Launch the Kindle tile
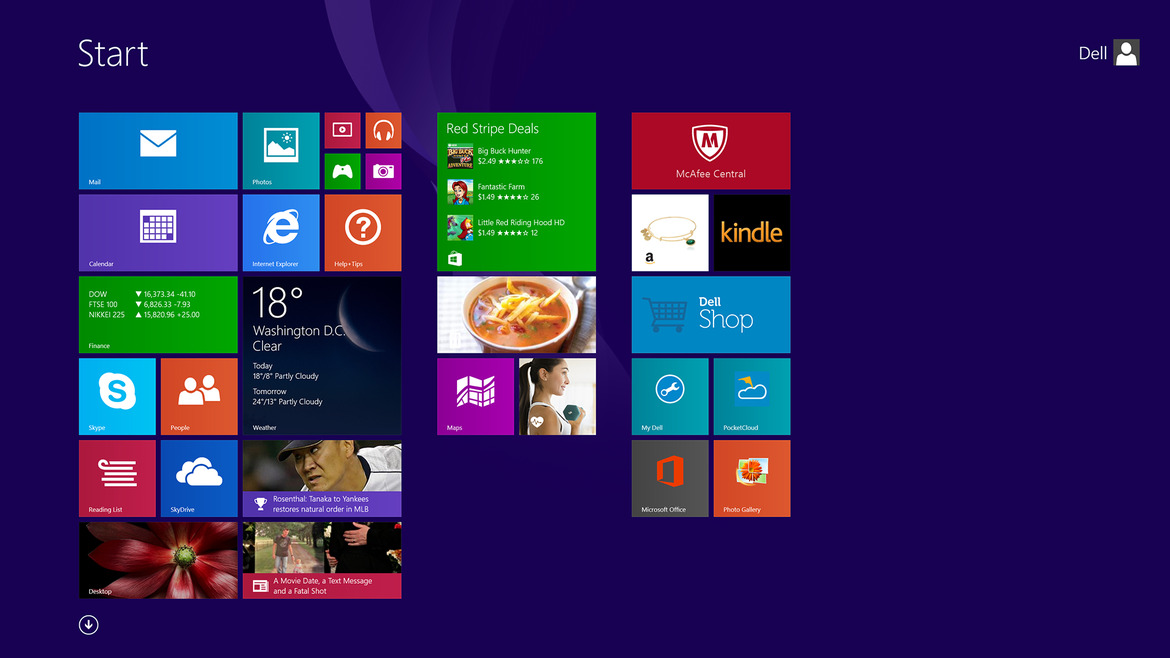 coord(752,233)
